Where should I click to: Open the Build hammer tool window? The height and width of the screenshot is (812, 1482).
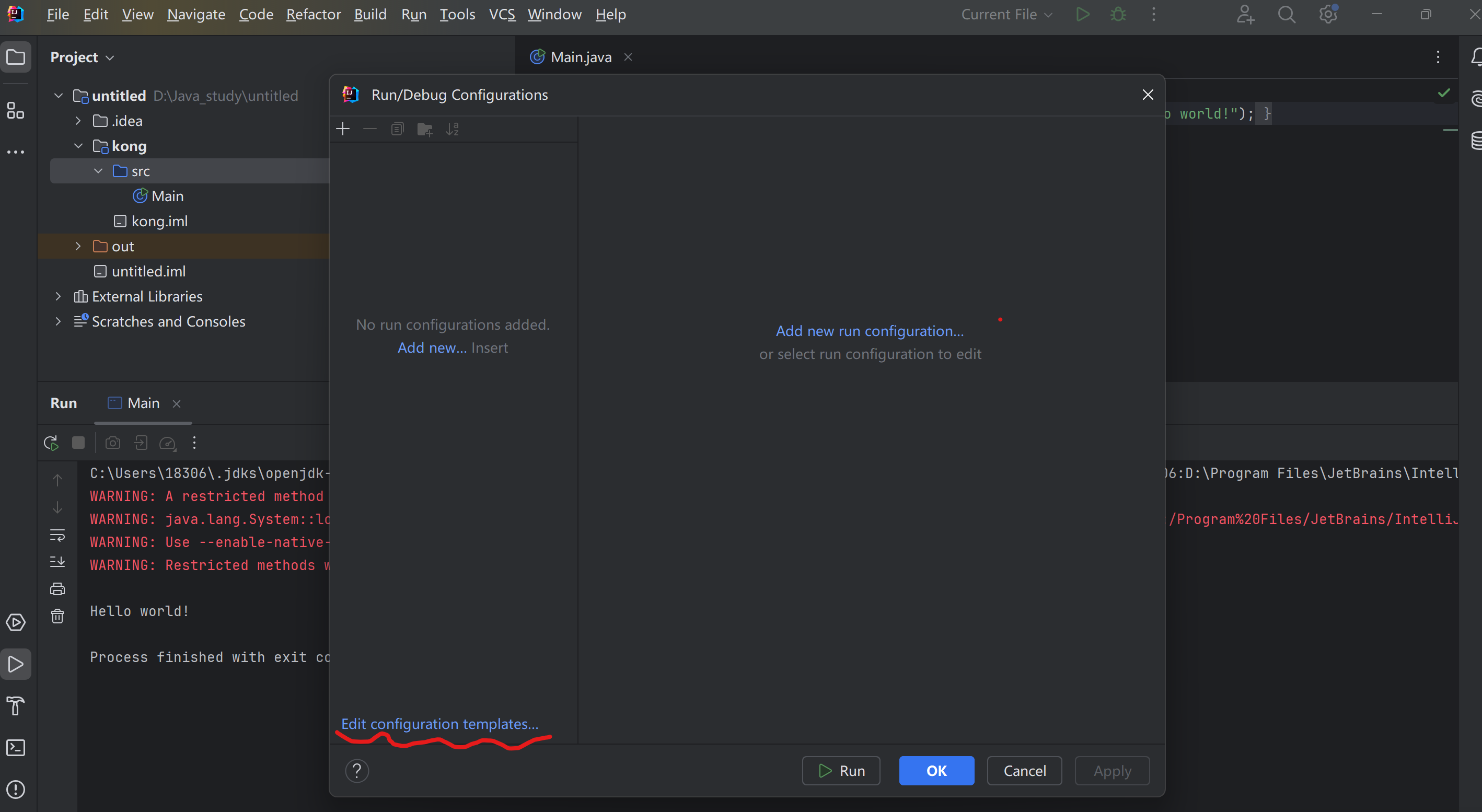pyautogui.click(x=16, y=705)
